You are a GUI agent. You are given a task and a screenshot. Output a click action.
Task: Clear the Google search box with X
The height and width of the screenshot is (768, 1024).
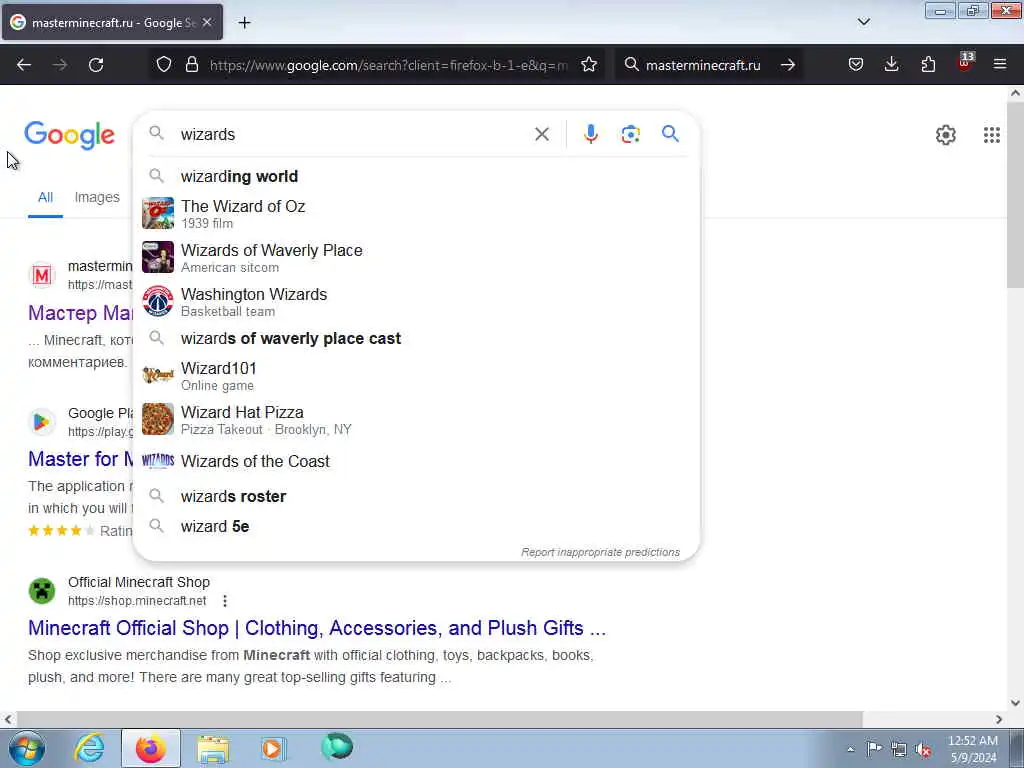click(x=542, y=135)
